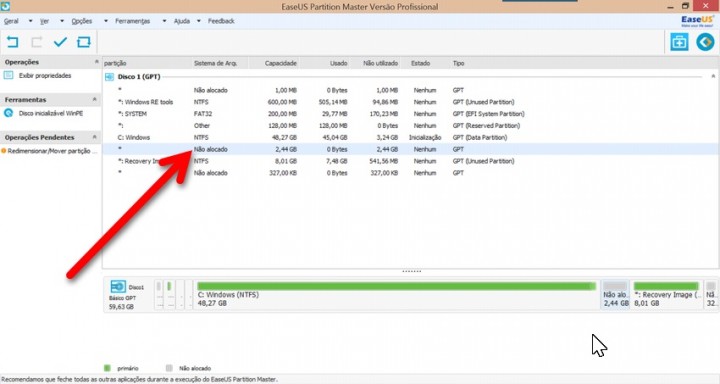Open the Ajuda menu
The image size is (720, 384).
pos(182,21)
